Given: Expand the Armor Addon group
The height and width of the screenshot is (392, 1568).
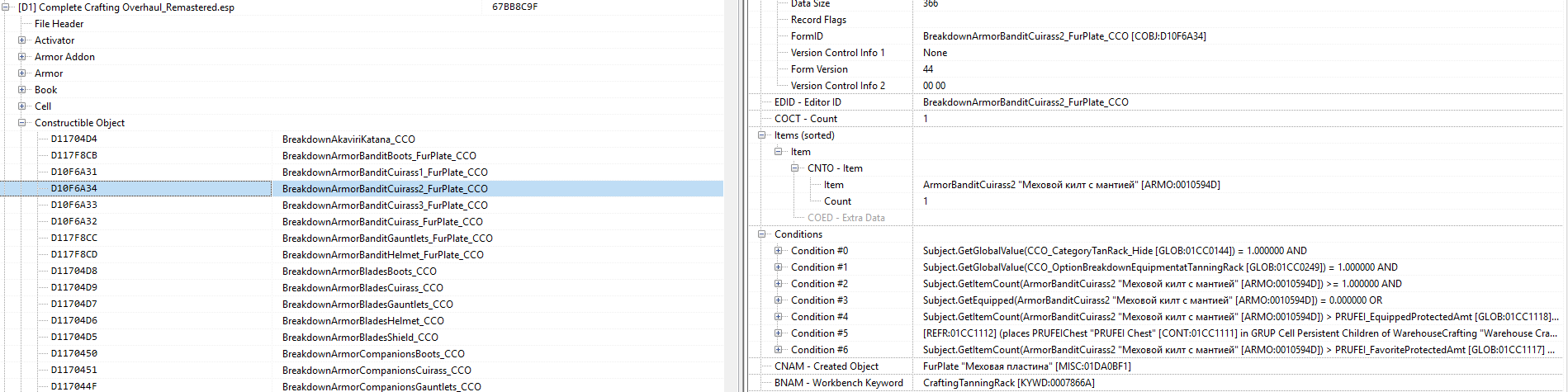Looking at the screenshot, I should point(22,56).
